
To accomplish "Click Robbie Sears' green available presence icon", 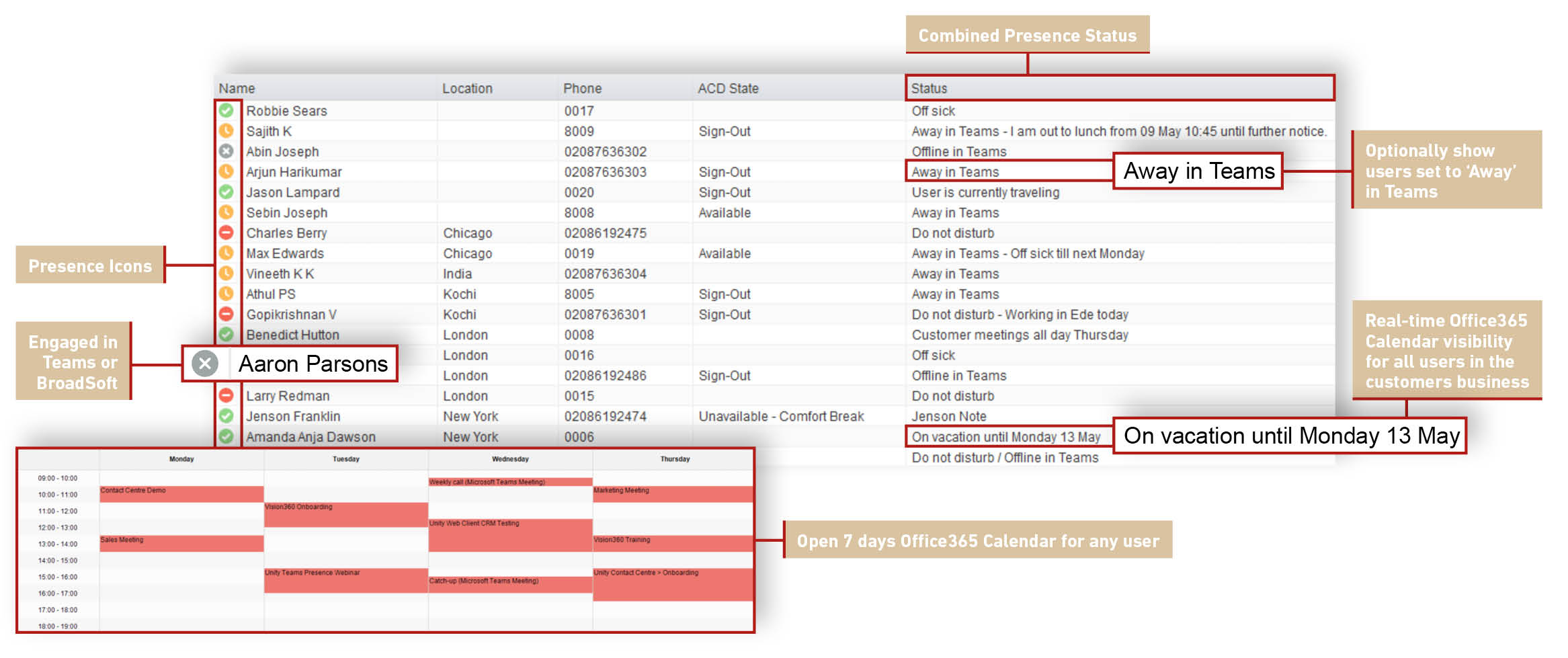I will (x=226, y=110).
